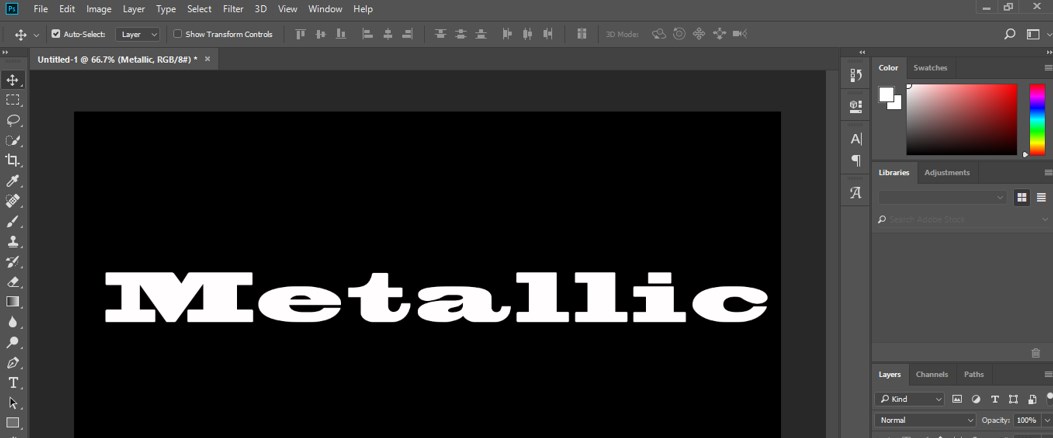Select the Lasso tool
Image resolution: width=1053 pixels, height=438 pixels.
[13, 120]
